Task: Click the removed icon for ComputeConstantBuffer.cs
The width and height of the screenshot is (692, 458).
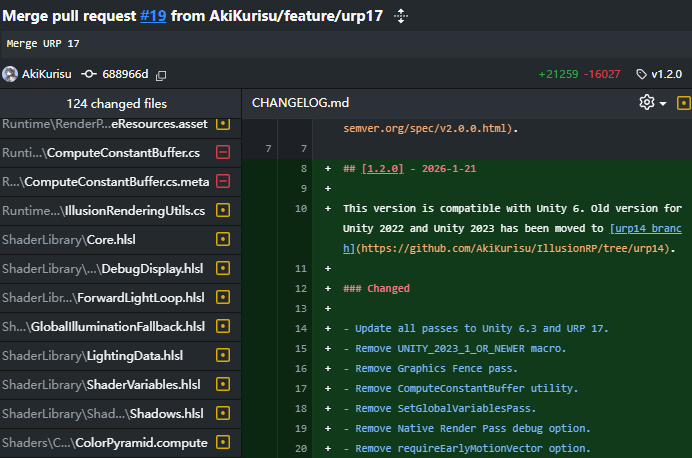Action: (x=223, y=153)
